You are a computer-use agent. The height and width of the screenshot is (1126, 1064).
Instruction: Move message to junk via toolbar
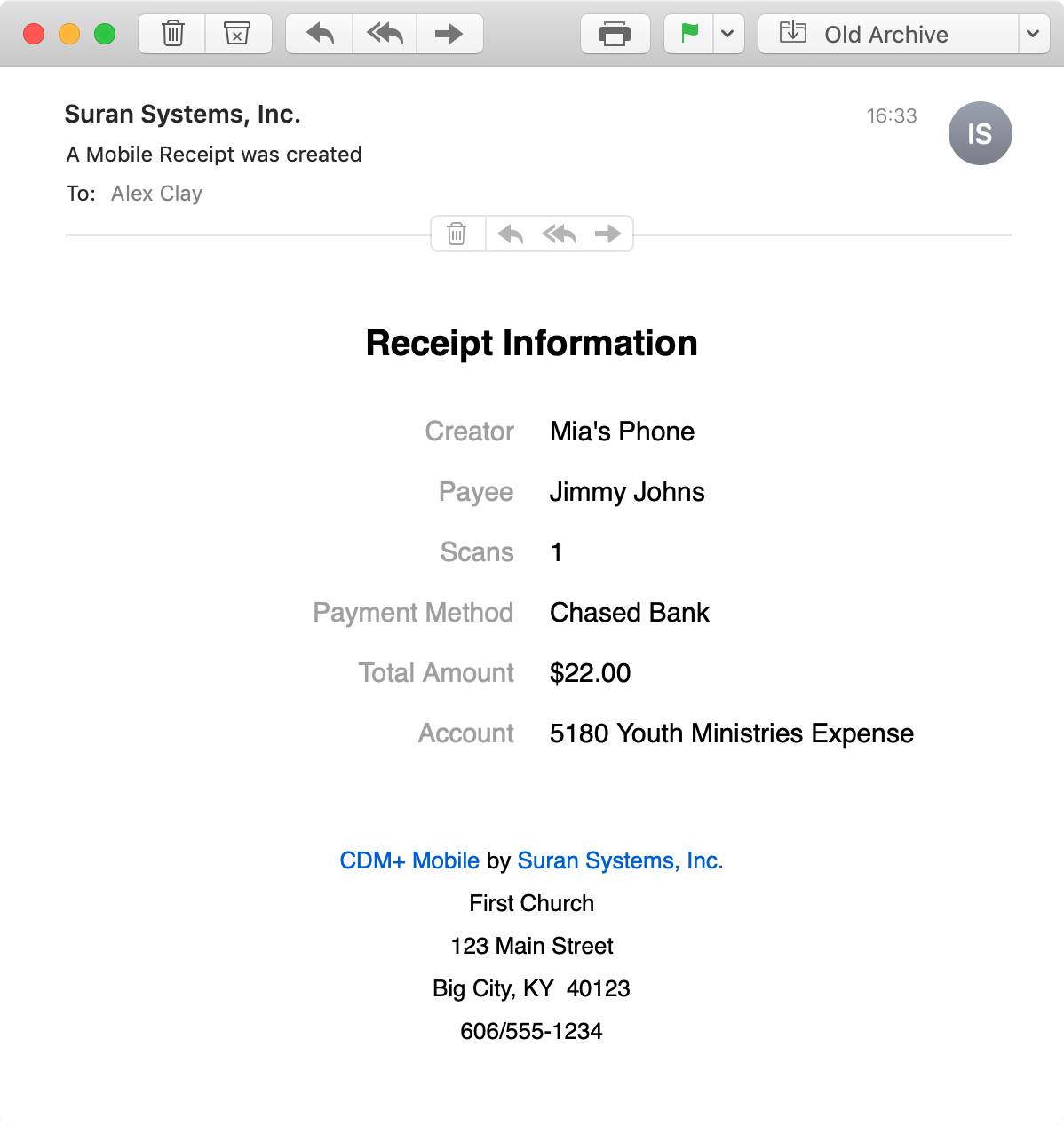[237, 35]
